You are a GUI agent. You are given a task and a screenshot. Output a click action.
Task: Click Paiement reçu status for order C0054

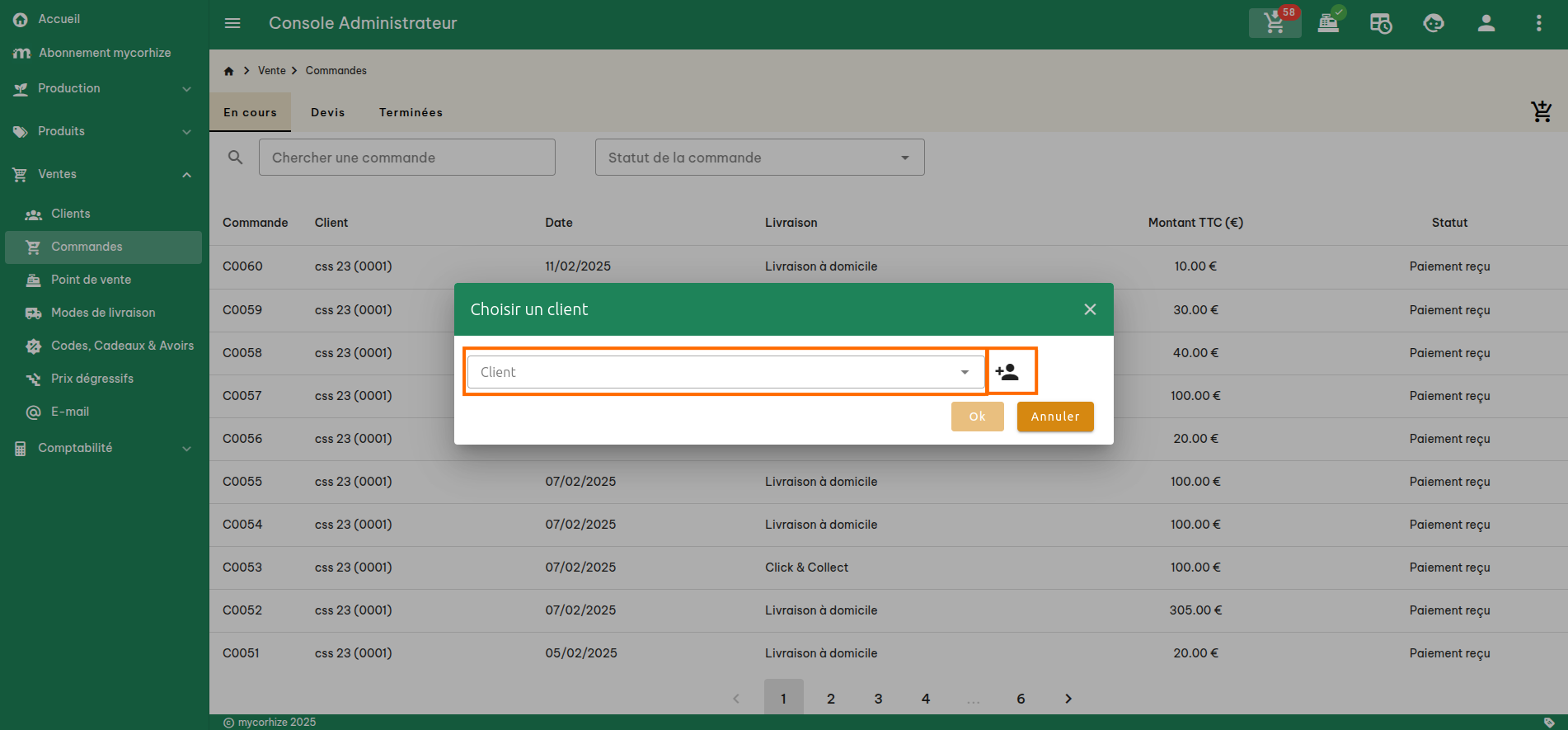coord(1449,525)
